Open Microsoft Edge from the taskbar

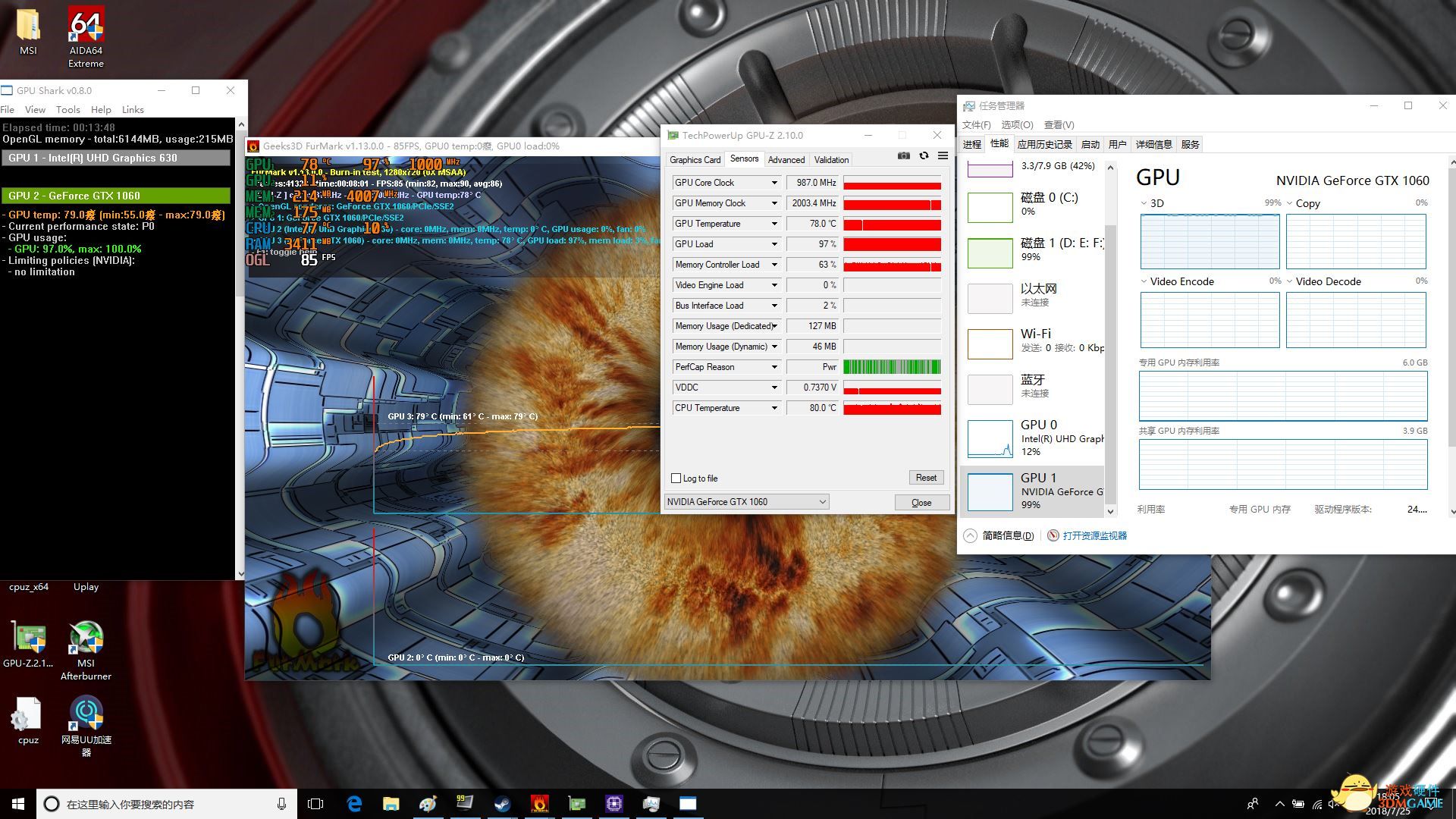point(354,804)
